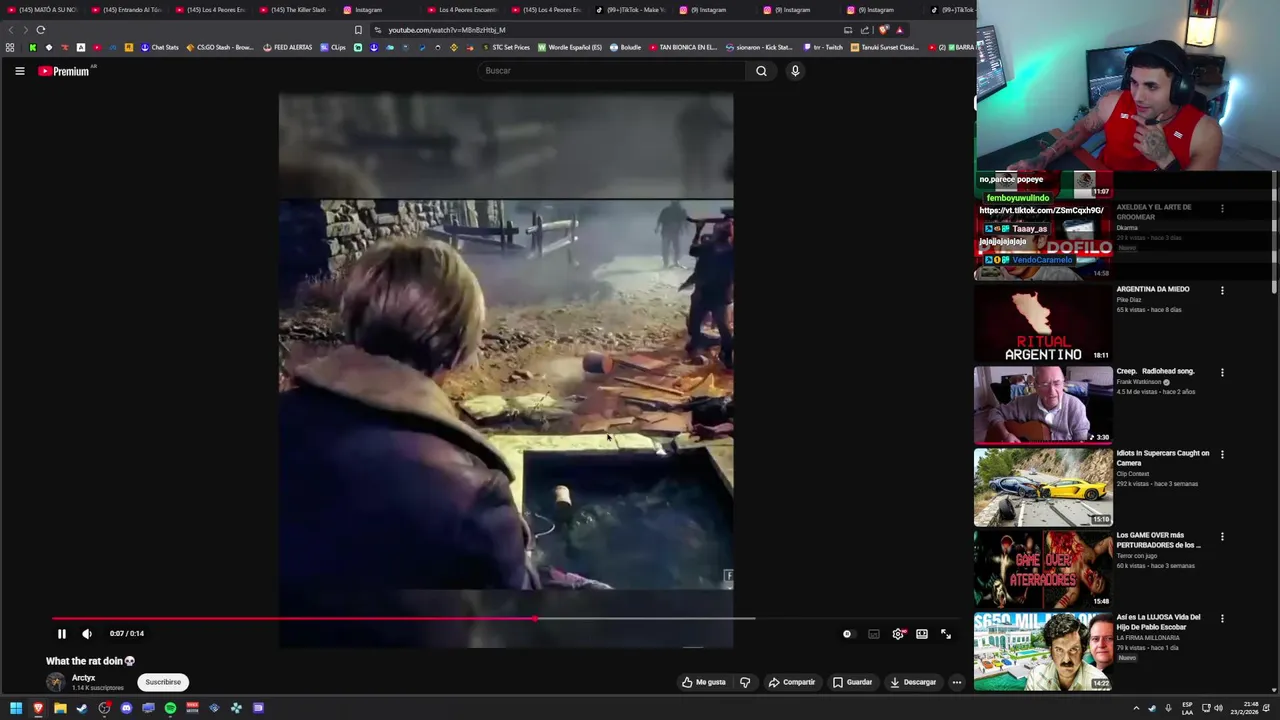
Task: Open FEED ALERTAS bookmark
Action: point(288,47)
